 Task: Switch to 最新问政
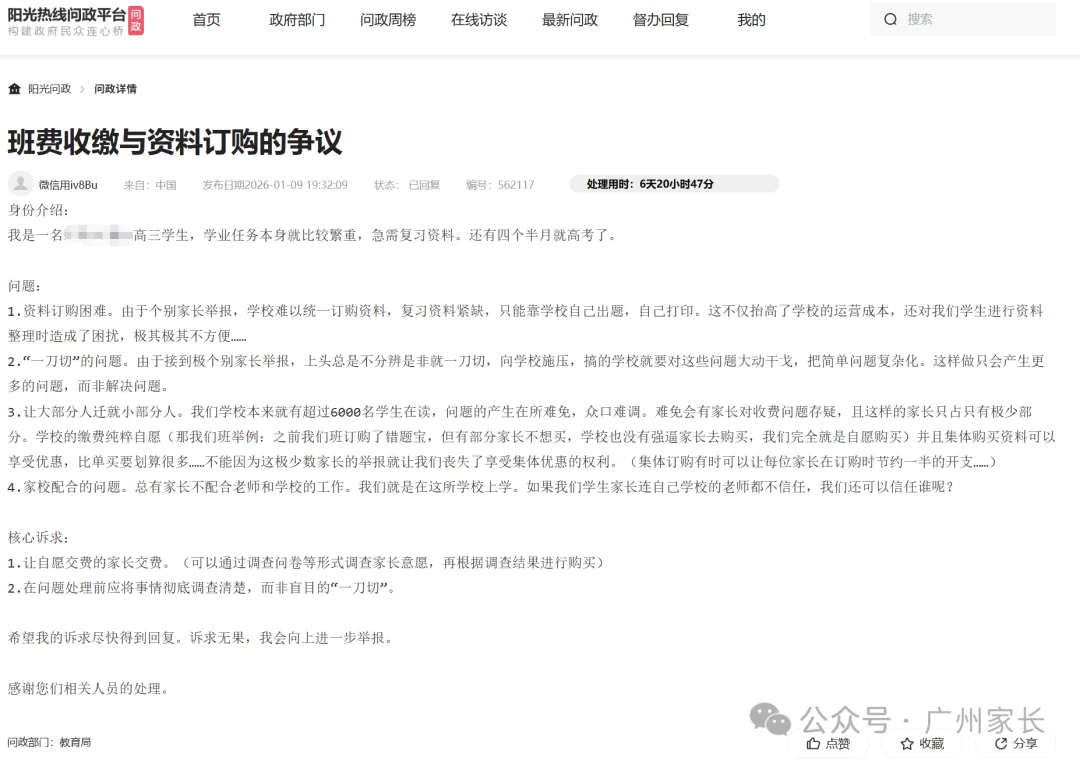pos(570,20)
